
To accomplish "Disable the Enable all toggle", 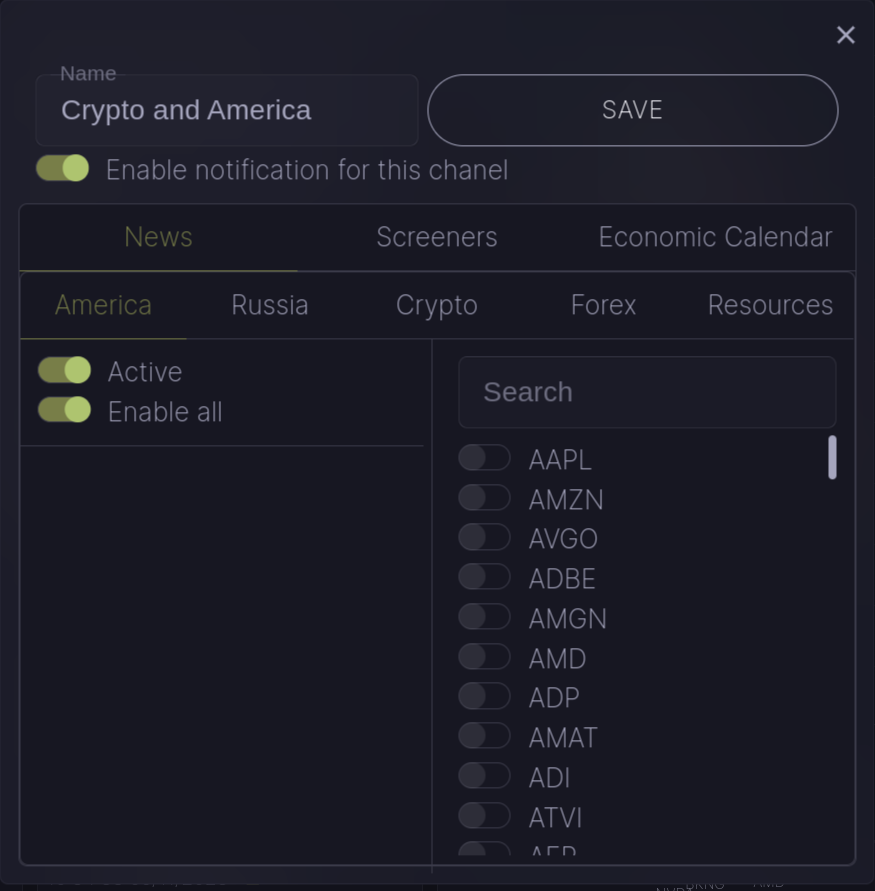I will [x=65, y=411].
